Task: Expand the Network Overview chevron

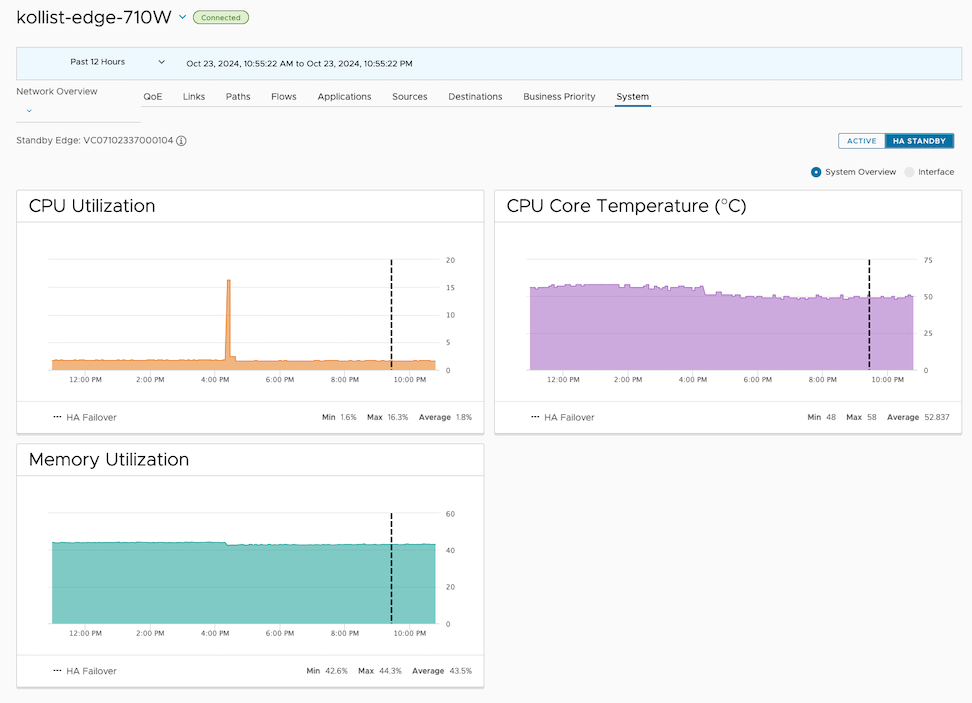Action: 29,110
